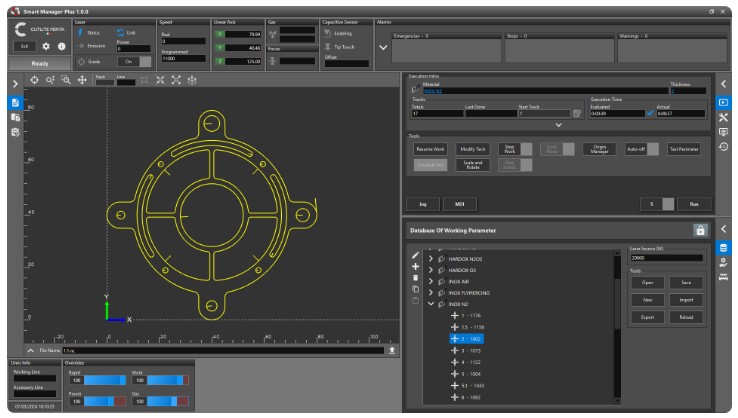Click the Laser Source (W) input field

tap(666, 258)
